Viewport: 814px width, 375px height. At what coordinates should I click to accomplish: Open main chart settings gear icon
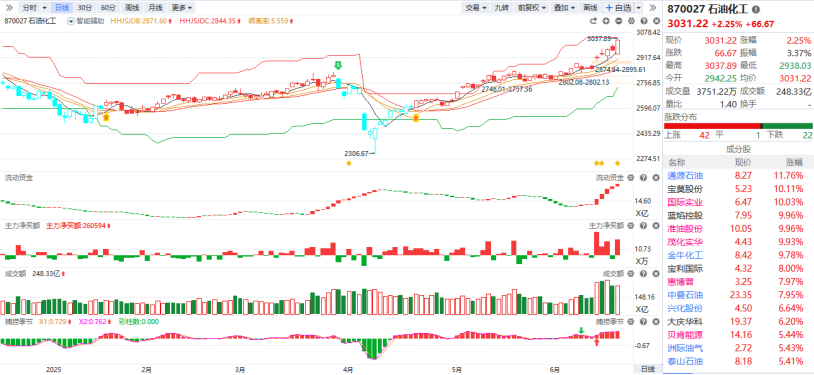(x=631, y=21)
